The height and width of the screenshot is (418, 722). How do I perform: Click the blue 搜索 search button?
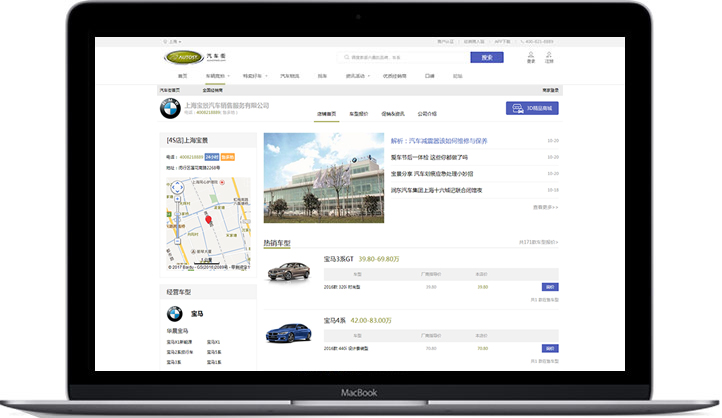487,57
